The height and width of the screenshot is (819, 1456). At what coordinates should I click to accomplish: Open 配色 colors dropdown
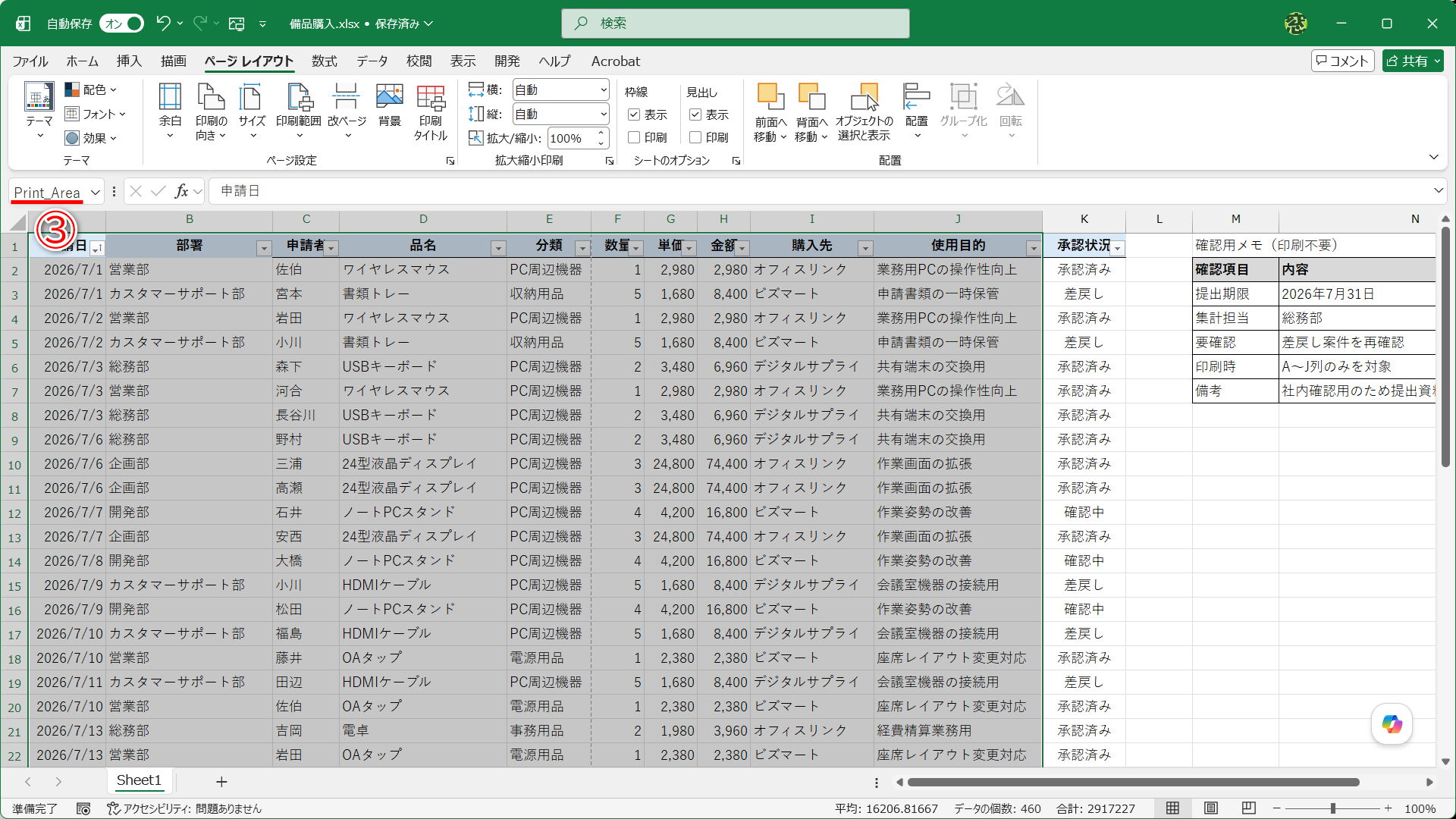tap(92, 89)
